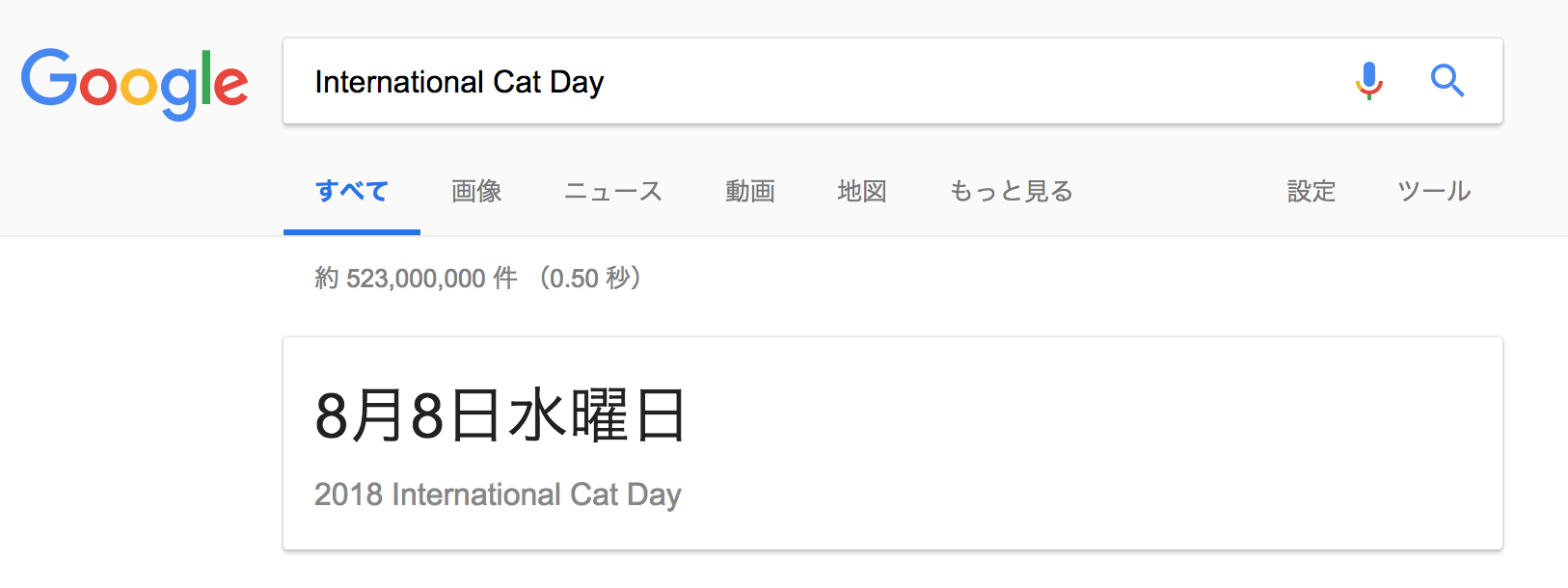
Task: Click the blue underline beneath the すべて tab
Action: pos(352,232)
